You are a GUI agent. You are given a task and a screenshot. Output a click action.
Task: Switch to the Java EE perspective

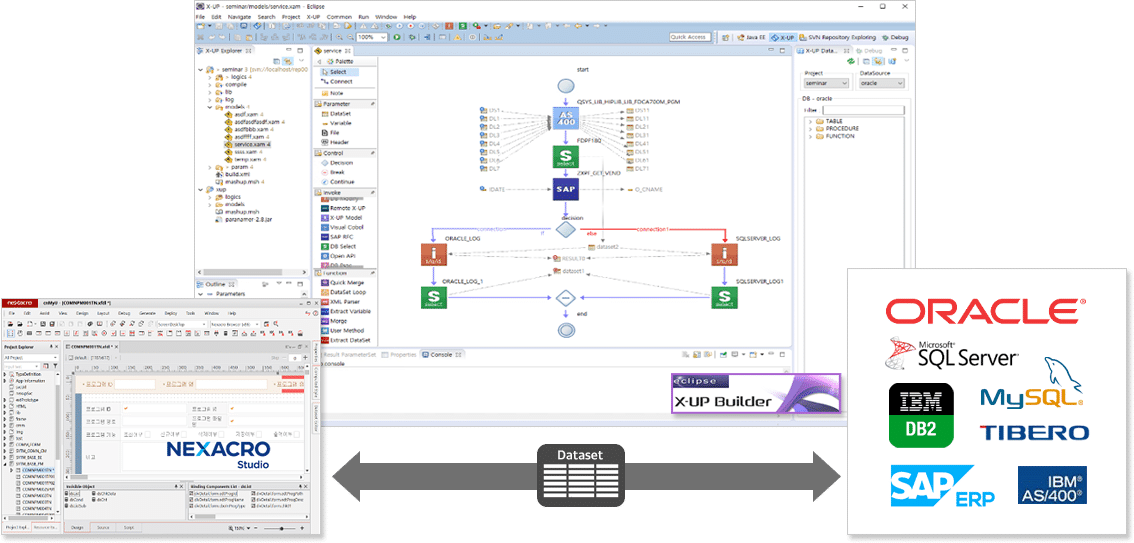coord(751,37)
